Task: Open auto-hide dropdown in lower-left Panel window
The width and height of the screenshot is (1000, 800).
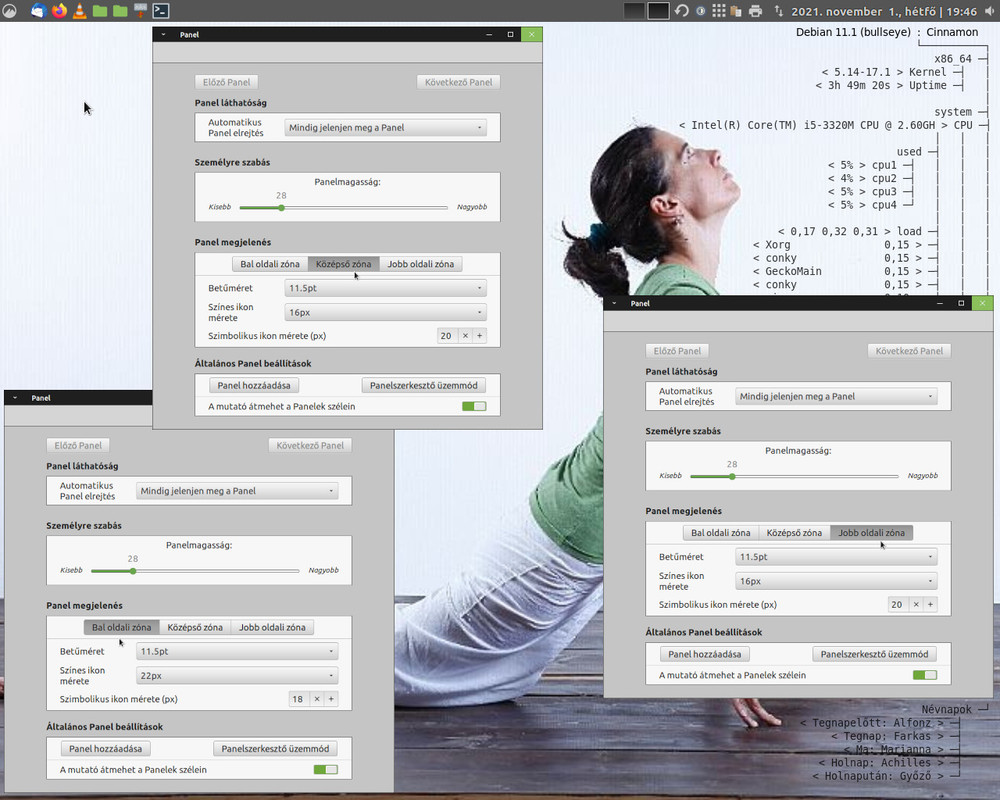Action: [x=237, y=491]
